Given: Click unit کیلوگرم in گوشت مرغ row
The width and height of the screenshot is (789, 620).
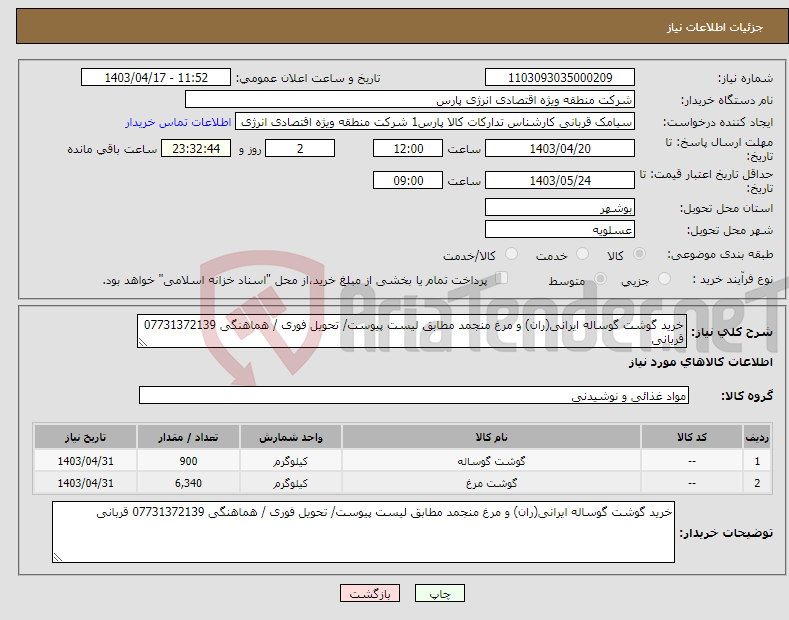Looking at the screenshot, I should pyautogui.click(x=291, y=483).
